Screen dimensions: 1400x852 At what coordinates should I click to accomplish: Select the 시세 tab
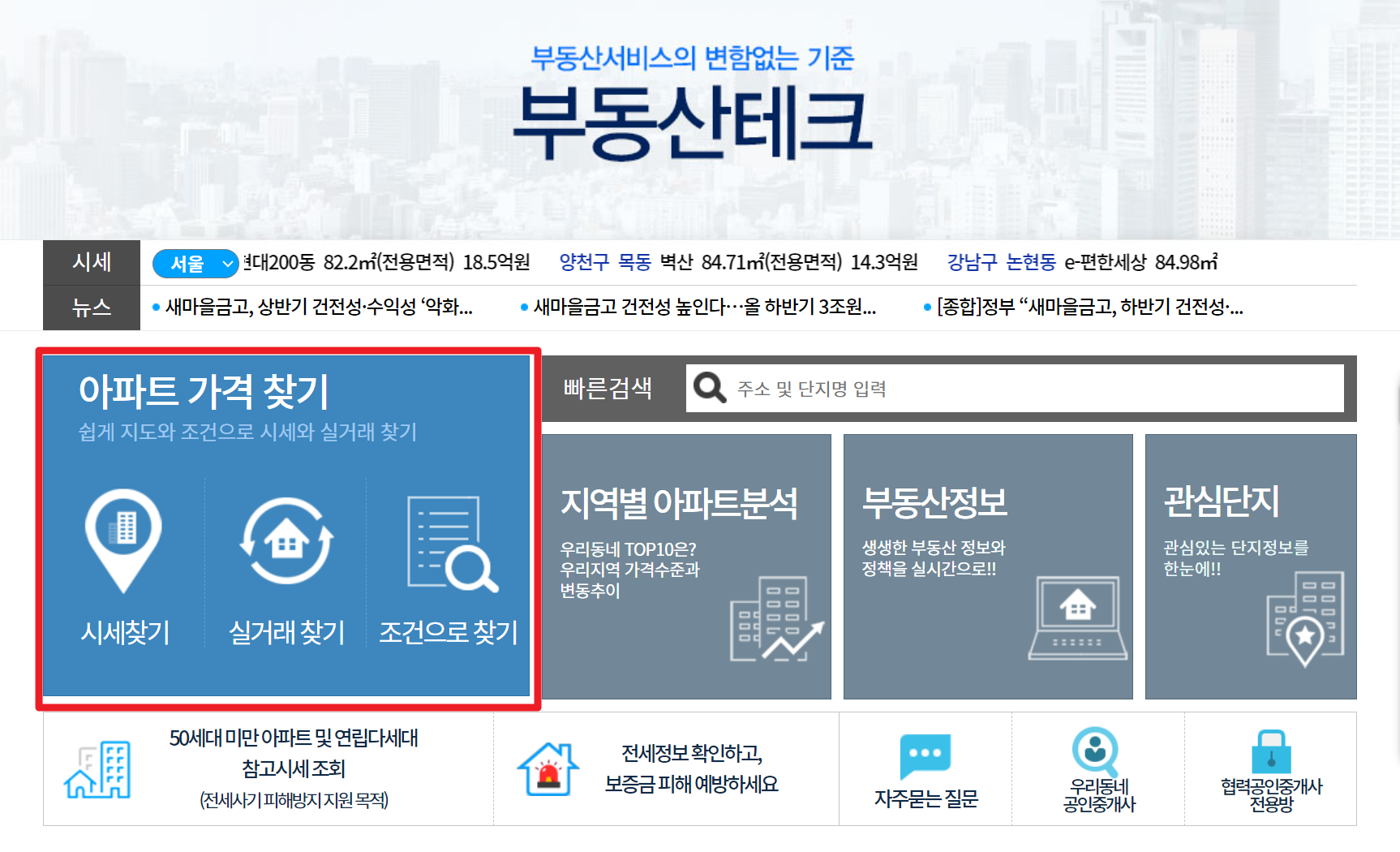92,262
